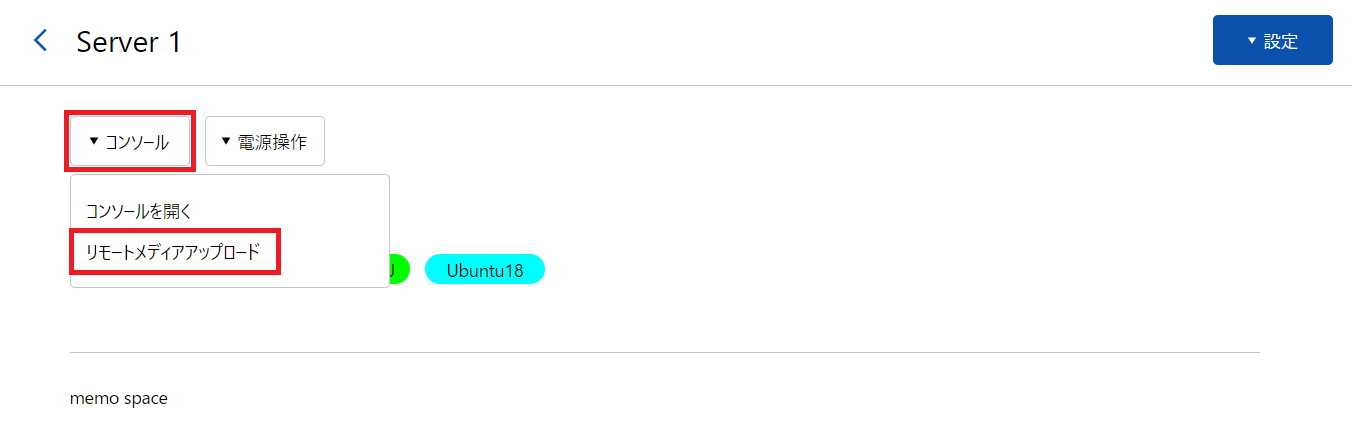Click the triangle icon on the 設定 button

point(1251,41)
